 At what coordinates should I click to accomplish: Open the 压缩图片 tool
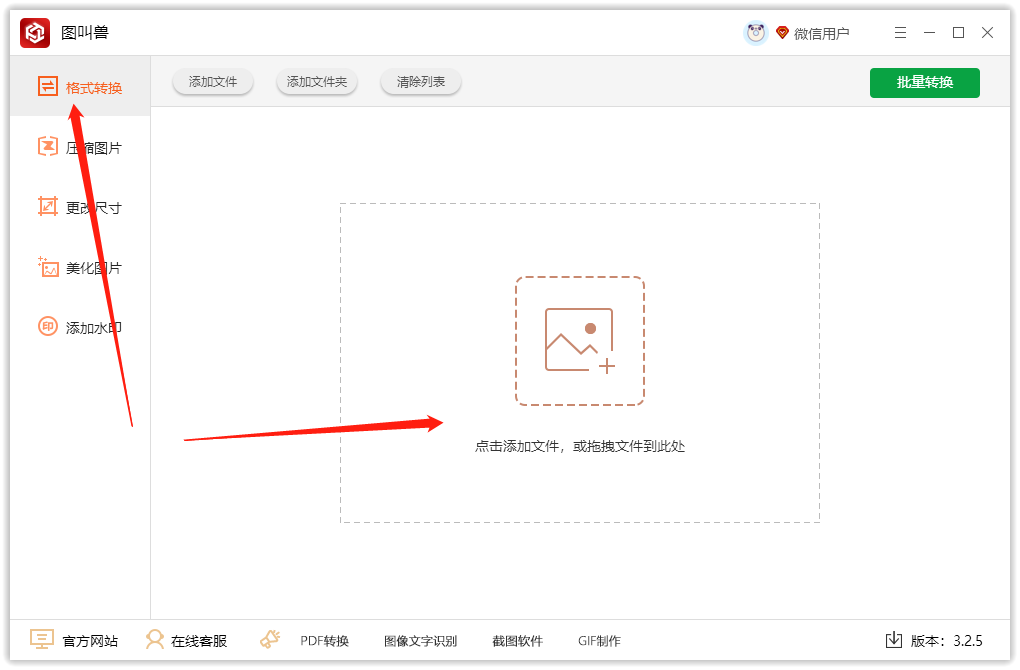80,146
